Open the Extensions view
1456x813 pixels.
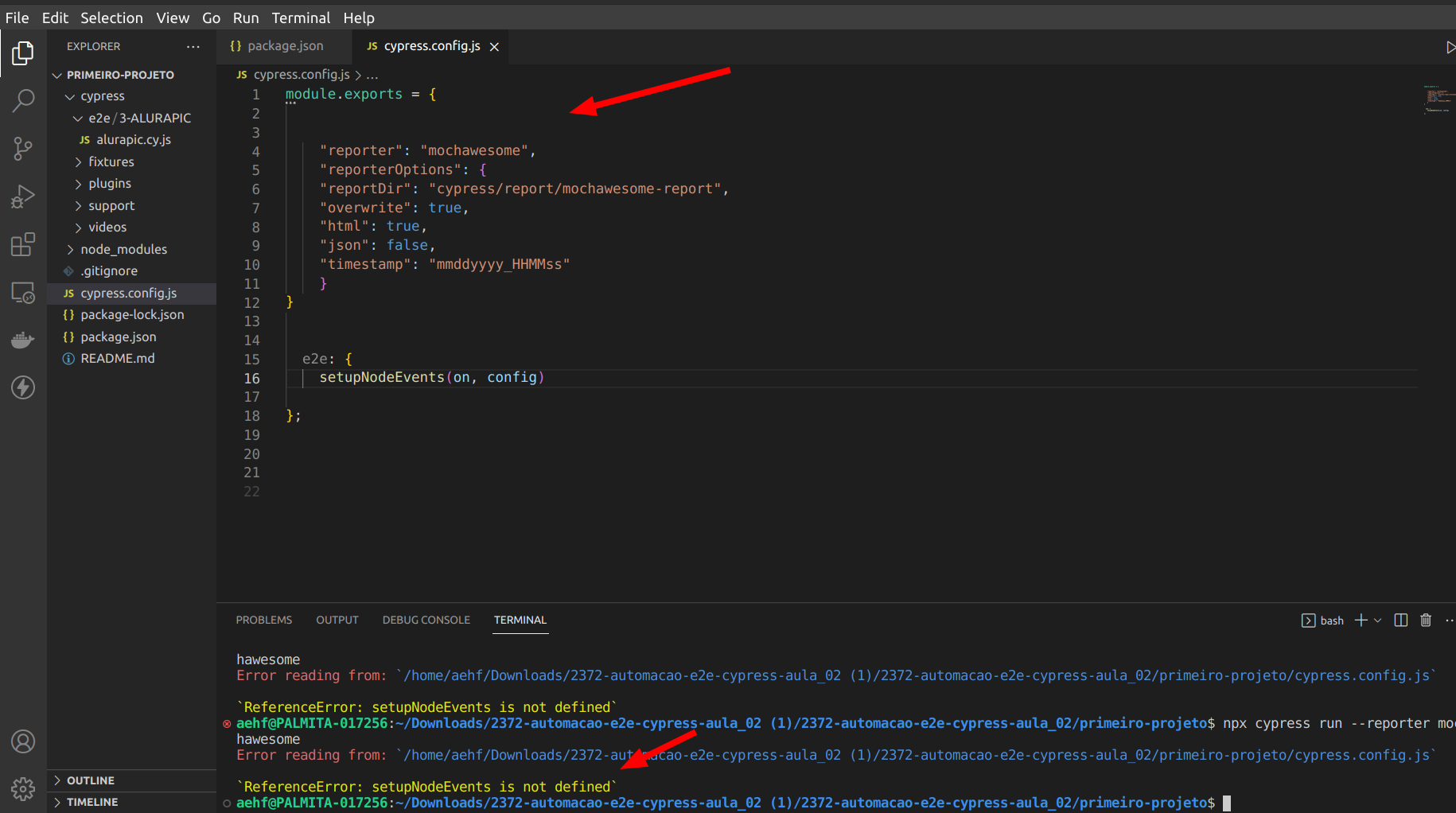23,244
